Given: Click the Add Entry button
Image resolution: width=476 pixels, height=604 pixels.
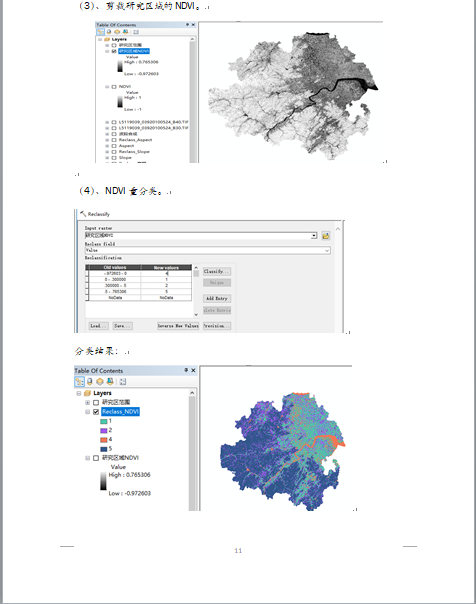Looking at the screenshot, I should (x=217, y=299).
